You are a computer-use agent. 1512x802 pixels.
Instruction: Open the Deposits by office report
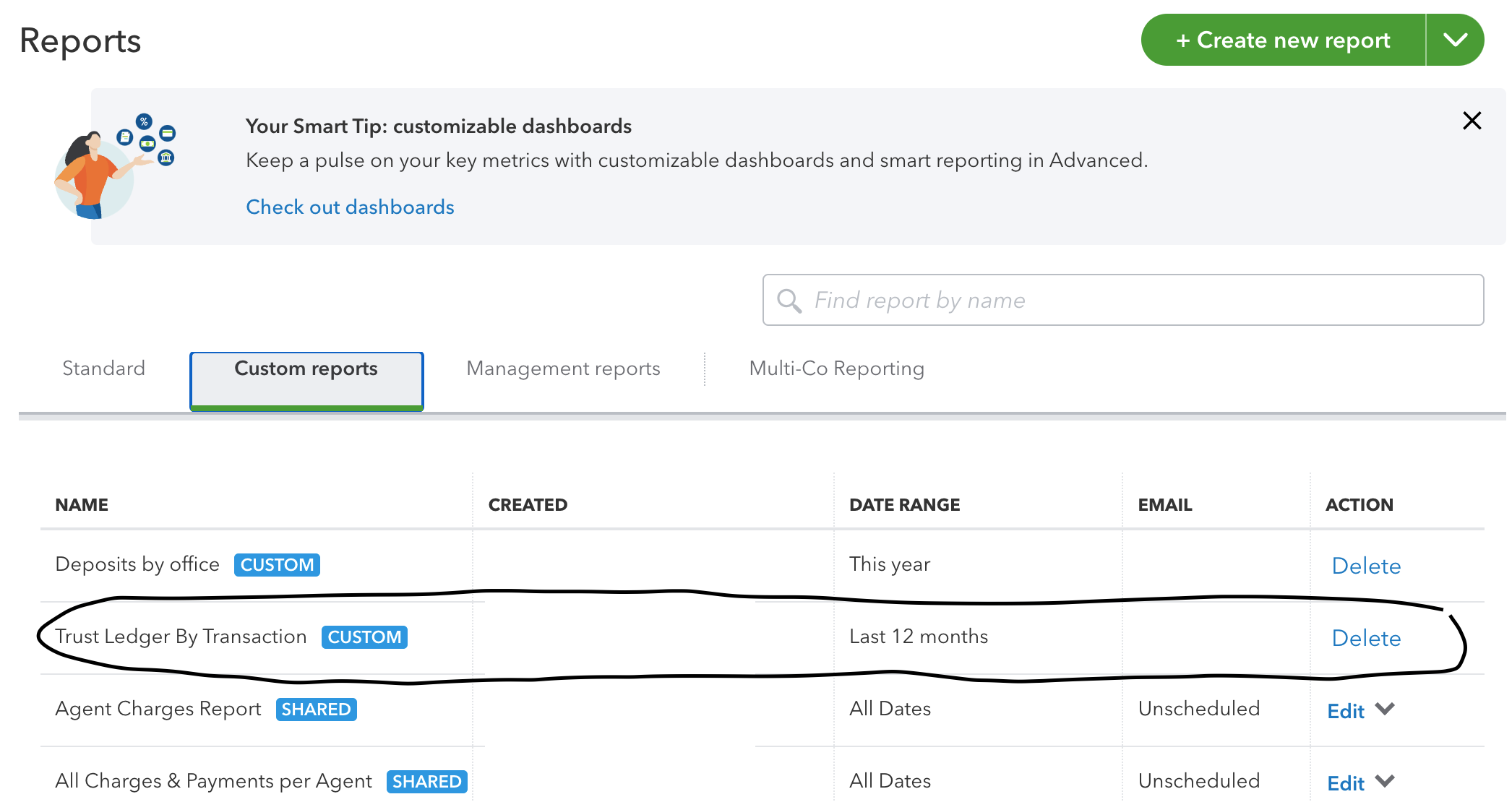pos(137,564)
